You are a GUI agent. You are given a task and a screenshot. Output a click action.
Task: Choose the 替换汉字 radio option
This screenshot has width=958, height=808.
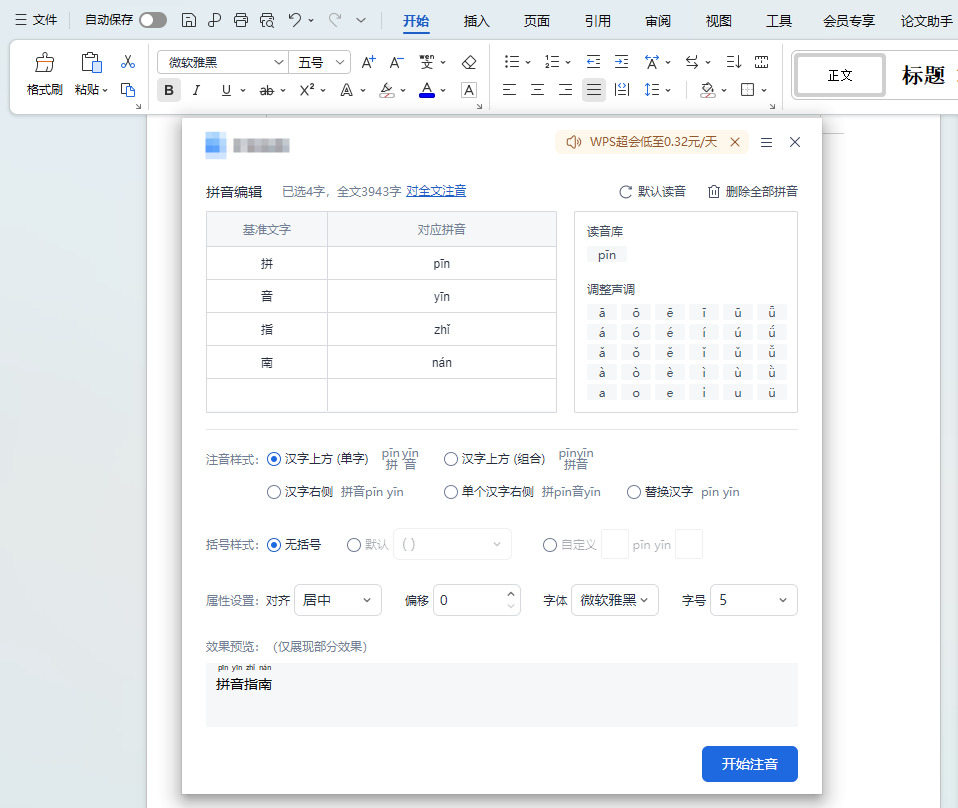click(x=634, y=492)
